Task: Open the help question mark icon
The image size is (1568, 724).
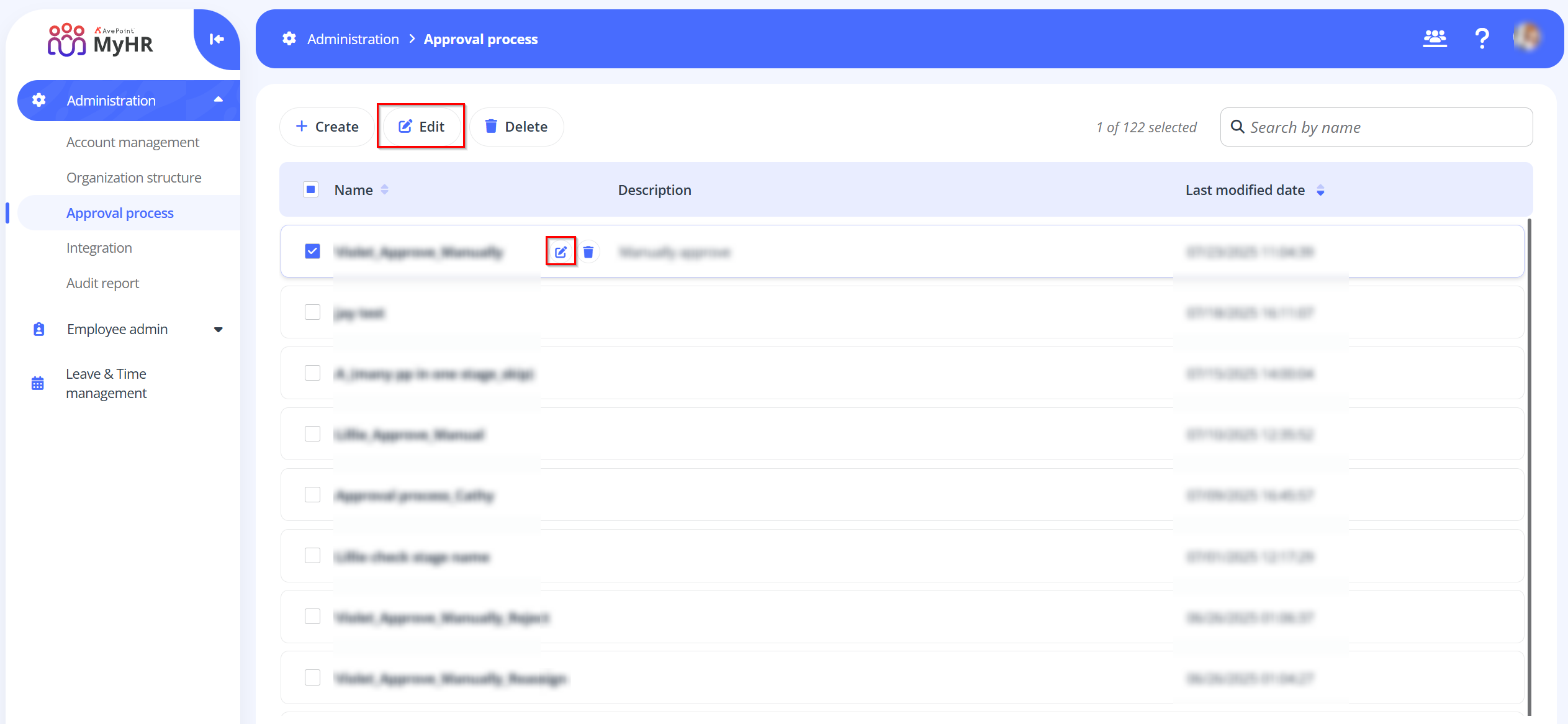Action: pos(1482,39)
